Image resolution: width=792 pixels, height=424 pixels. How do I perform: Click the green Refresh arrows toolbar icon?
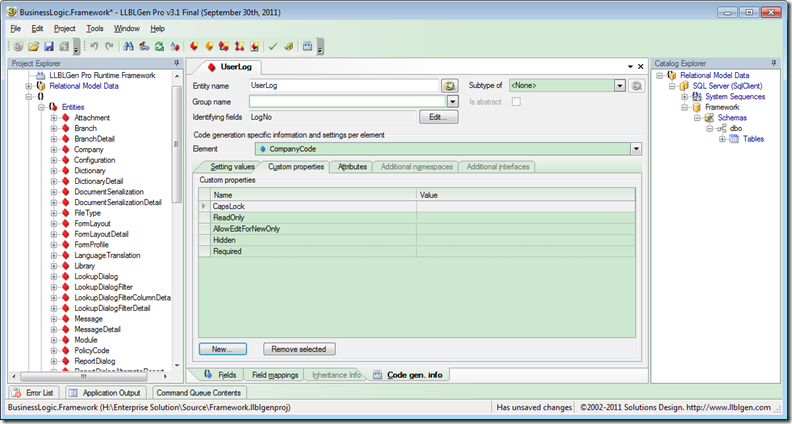(159, 46)
